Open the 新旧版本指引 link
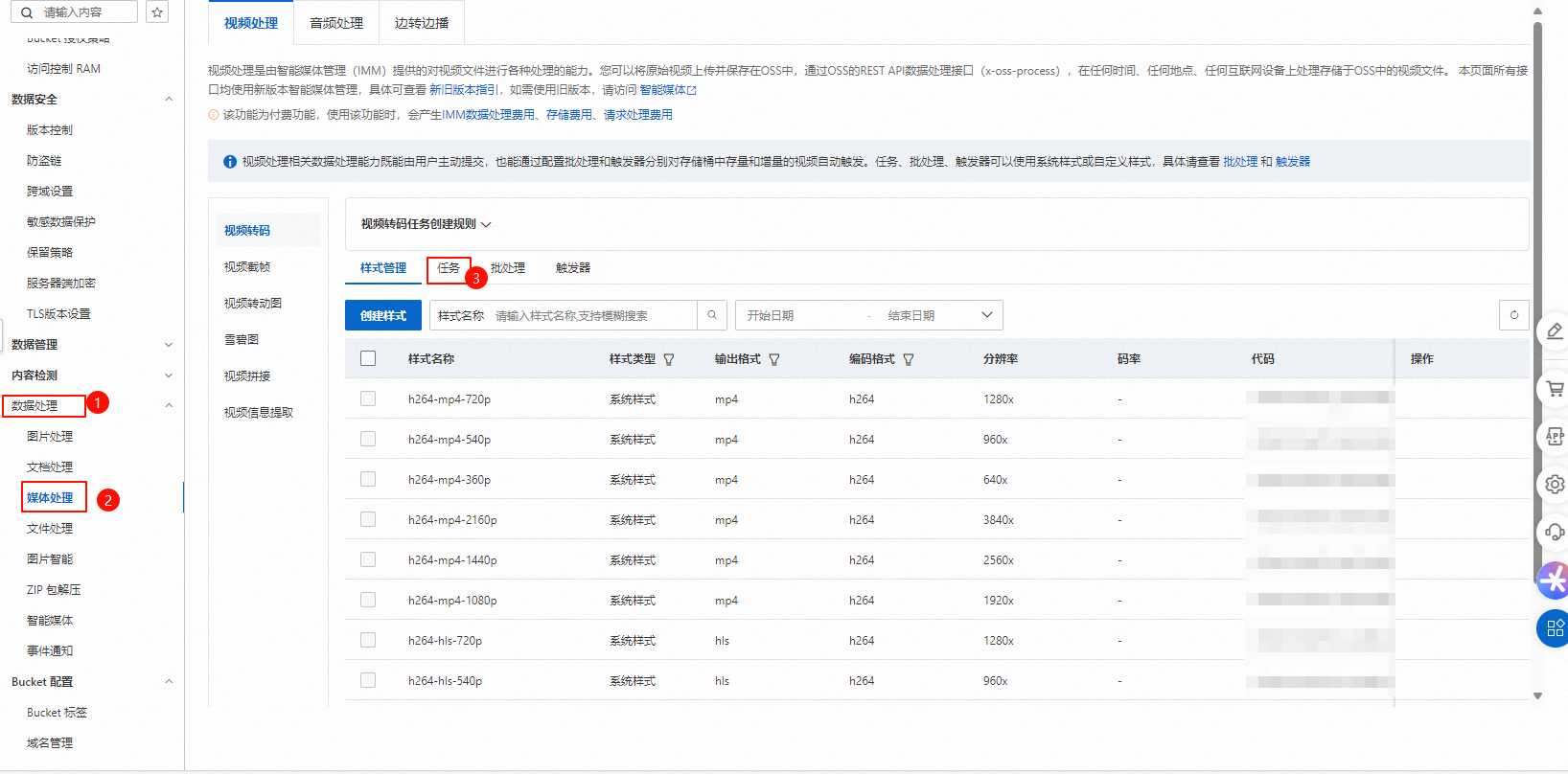Image resolution: width=1568 pixels, height=774 pixels. (x=464, y=90)
